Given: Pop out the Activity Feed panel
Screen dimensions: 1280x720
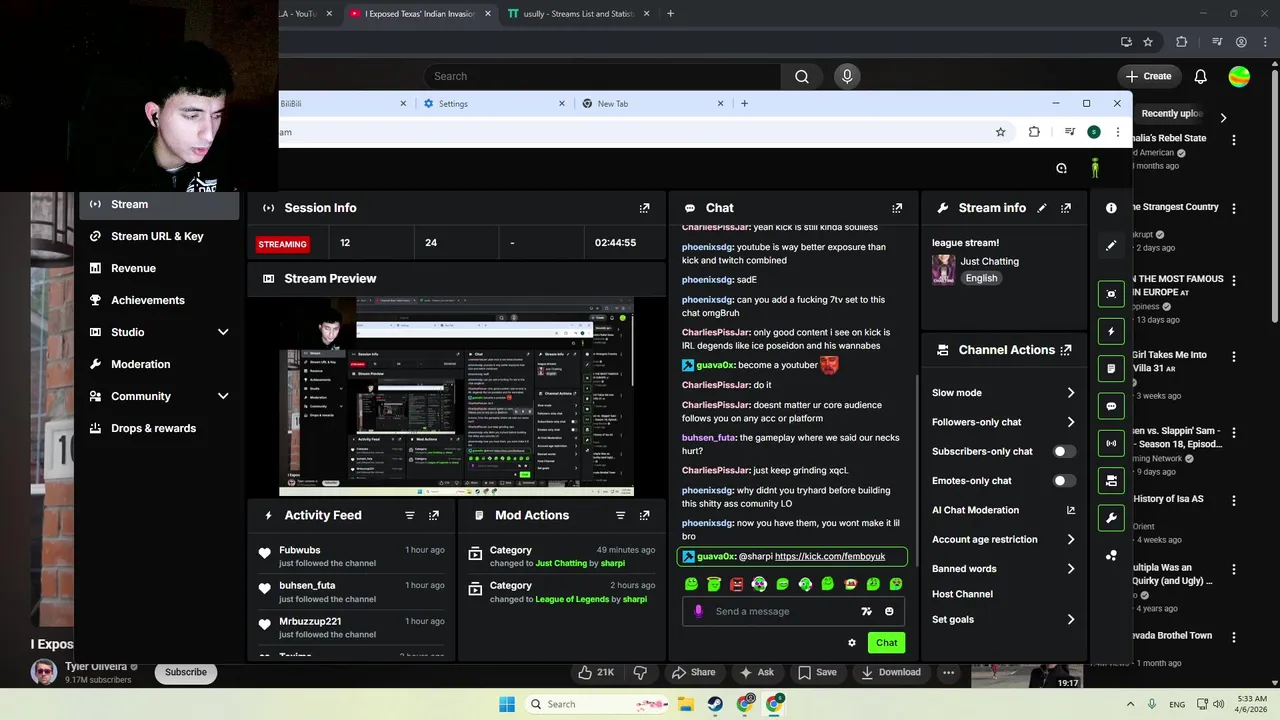Looking at the screenshot, I should (x=434, y=515).
